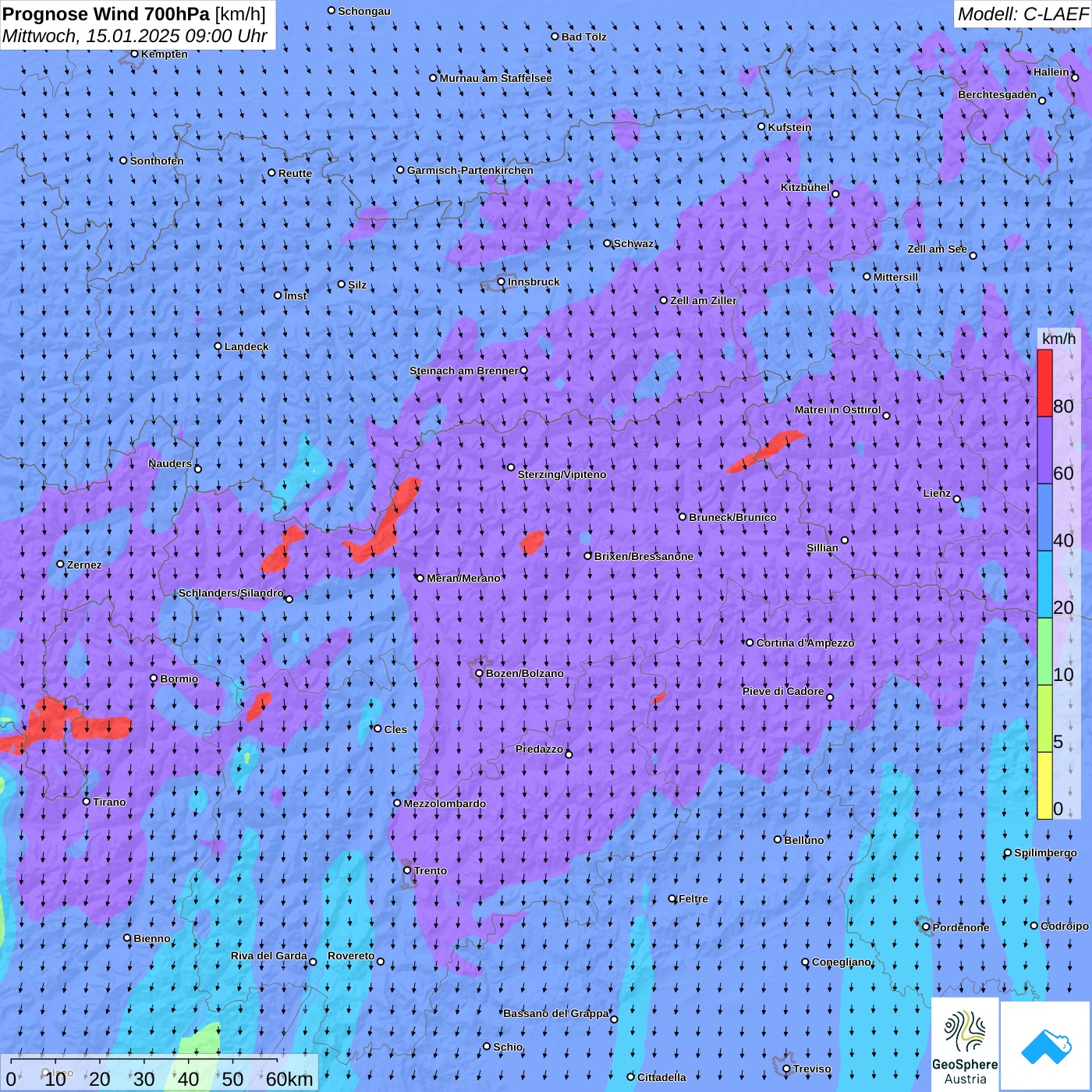The width and height of the screenshot is (1092, 1092).
Task: Click the Treviso label
Action: (812, 1069)
